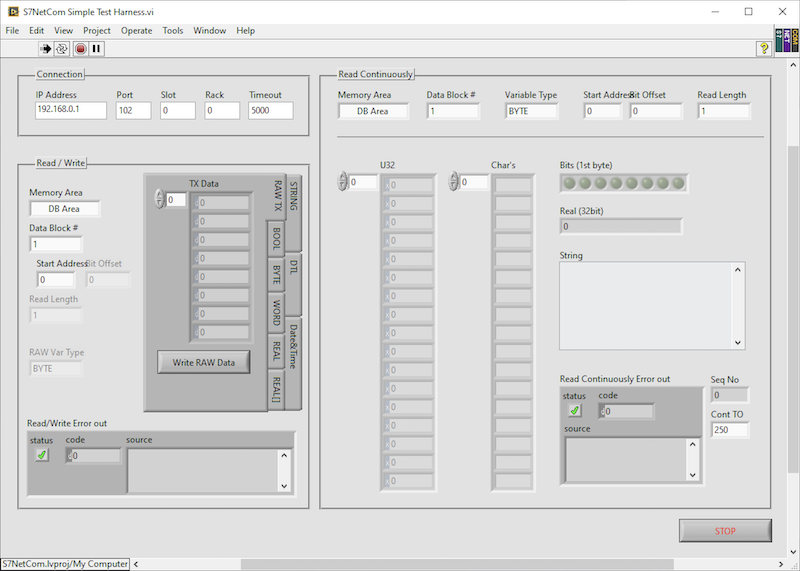This screenshot has height=571, width=800.
Task: Click the LabVIEW icon in the title bar
Action: pos(13,11)
